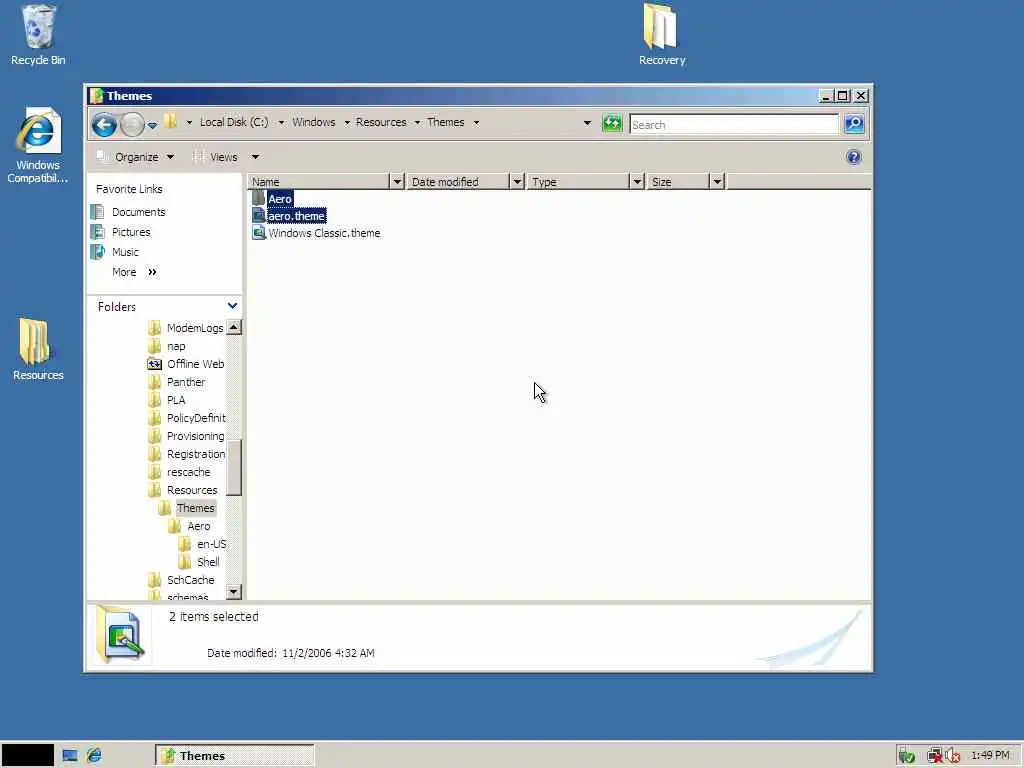Open the Views menu dropdown arrow
This screenshot has width=1024, height=768.
click(x=255, y=157)
